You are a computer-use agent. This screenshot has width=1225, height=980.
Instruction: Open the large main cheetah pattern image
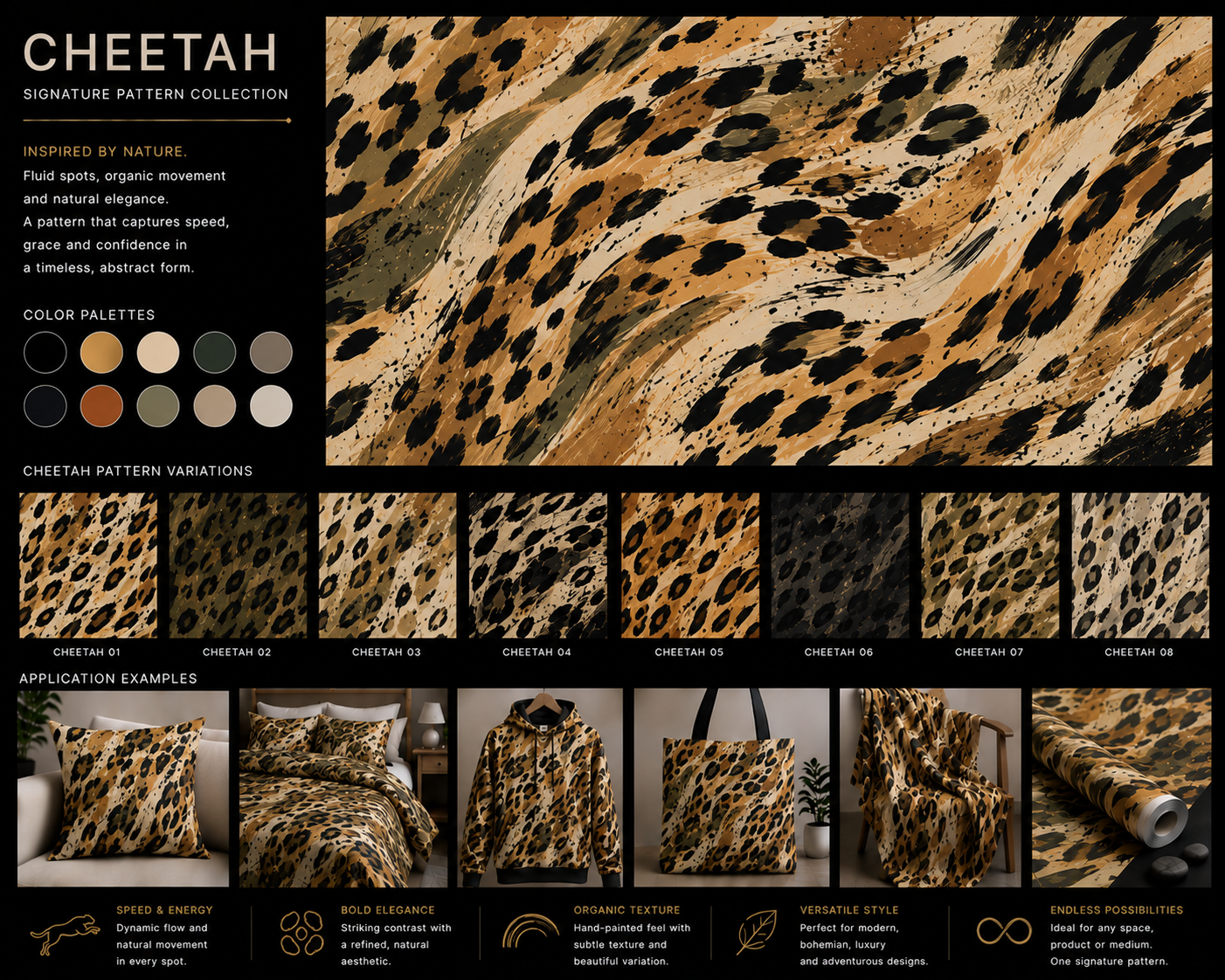click(769, 241)
